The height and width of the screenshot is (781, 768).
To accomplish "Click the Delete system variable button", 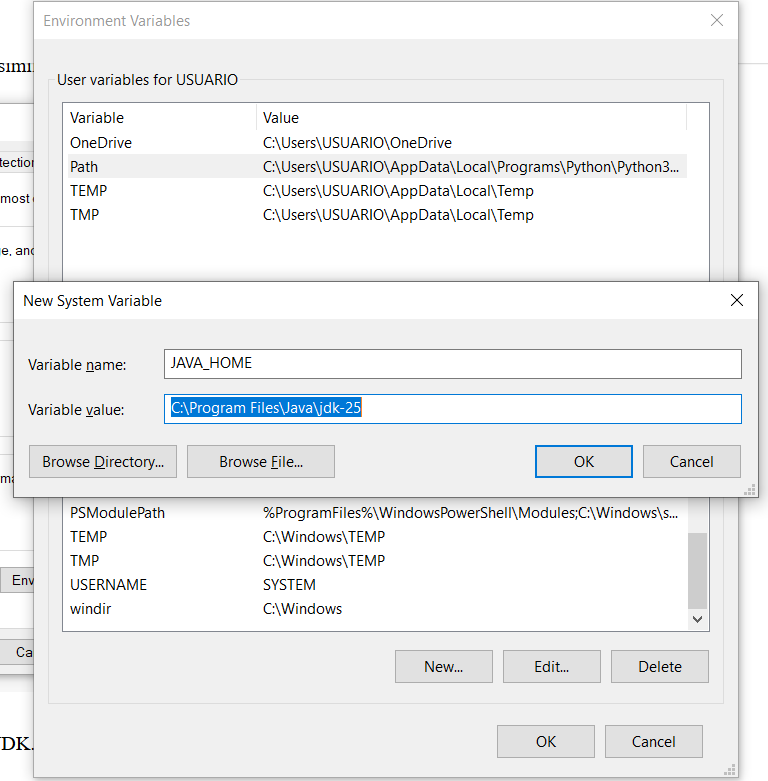I will [659, 667].
